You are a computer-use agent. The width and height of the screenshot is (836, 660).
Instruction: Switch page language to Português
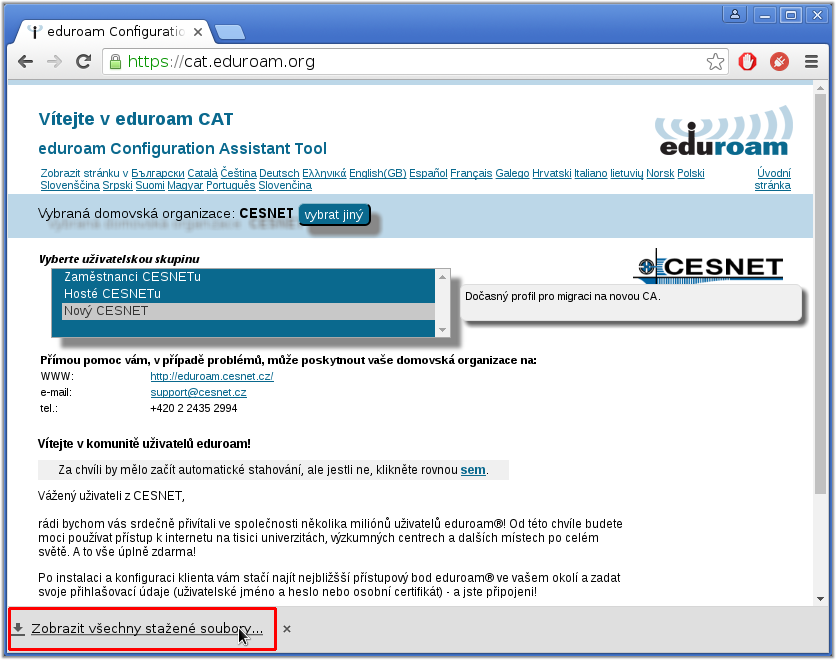231,186
